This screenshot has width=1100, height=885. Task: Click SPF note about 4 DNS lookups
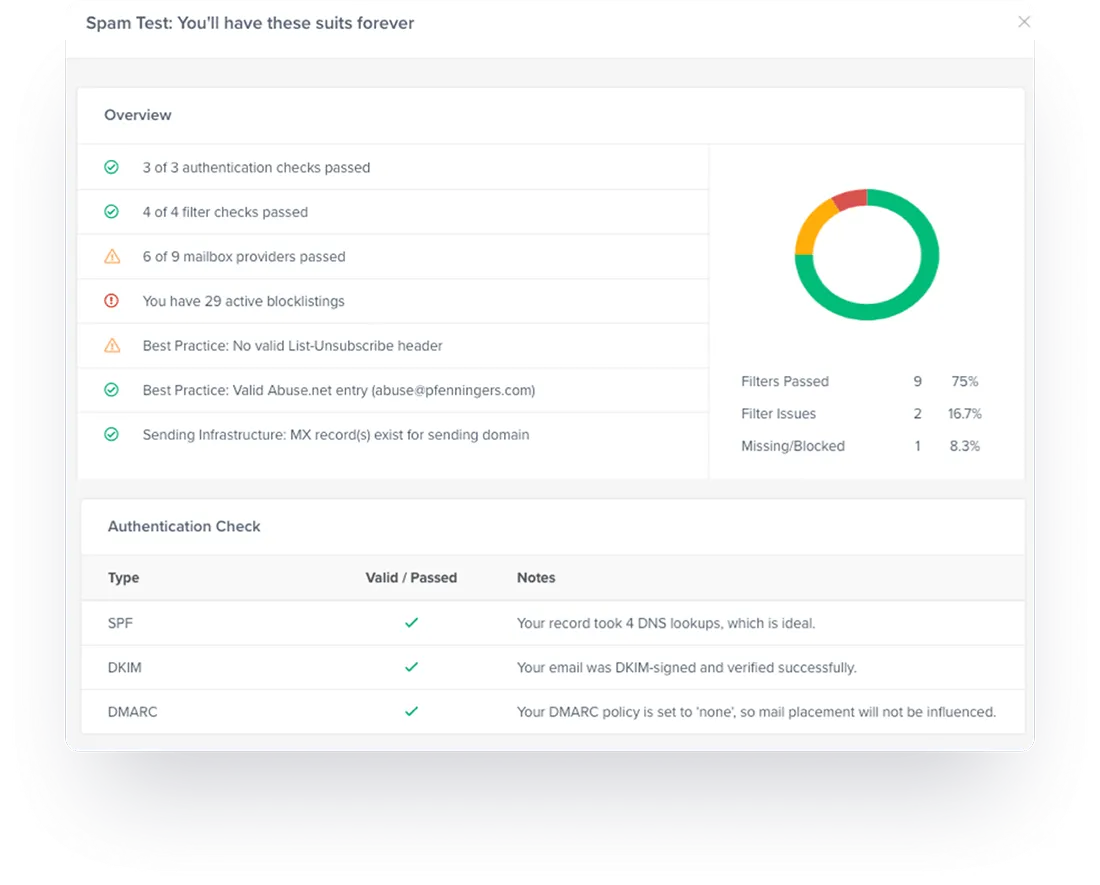point(666,623)
